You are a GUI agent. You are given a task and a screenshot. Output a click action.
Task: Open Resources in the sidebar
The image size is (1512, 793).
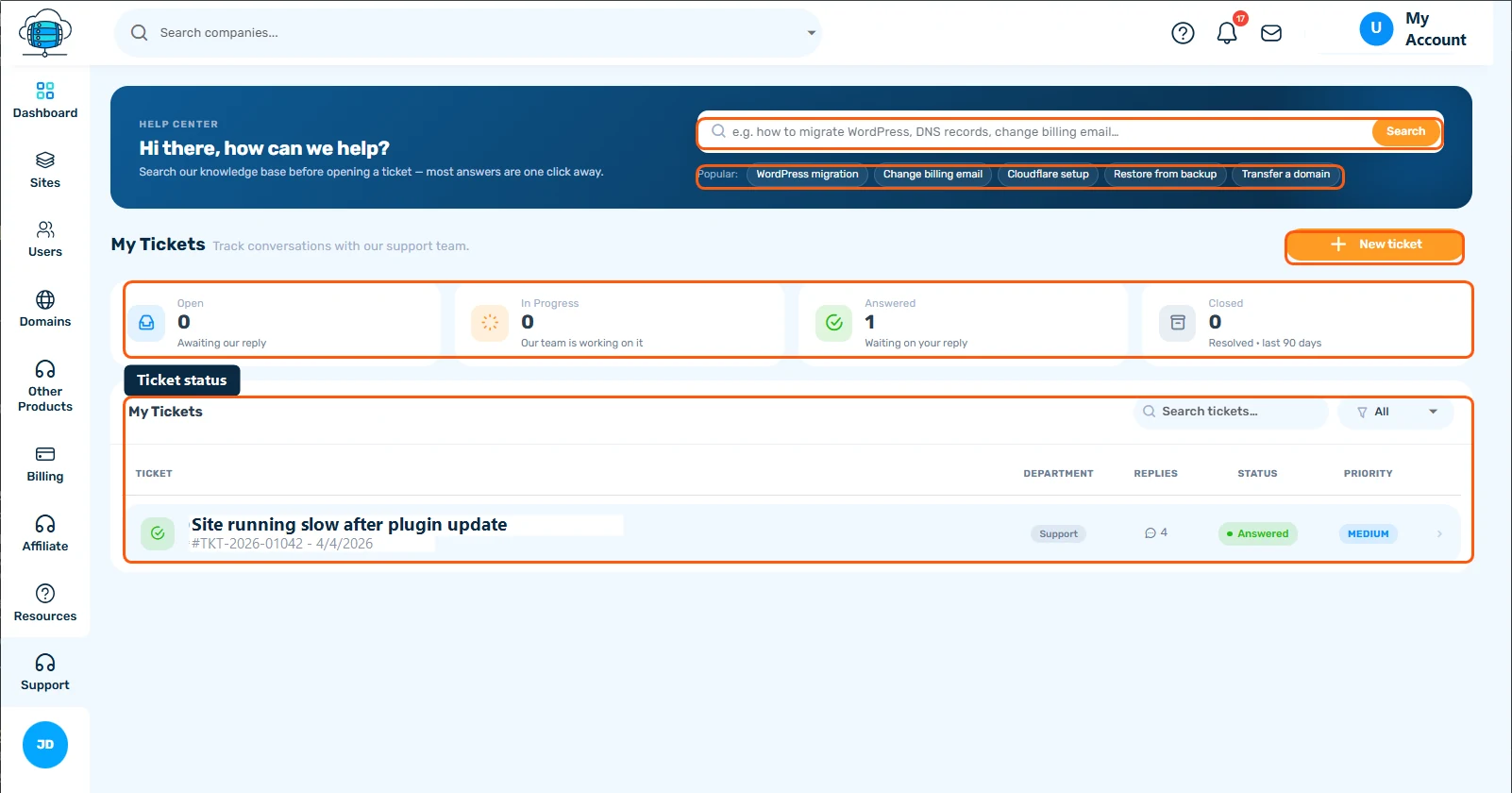pyautogui.click(x=45, y=603)
